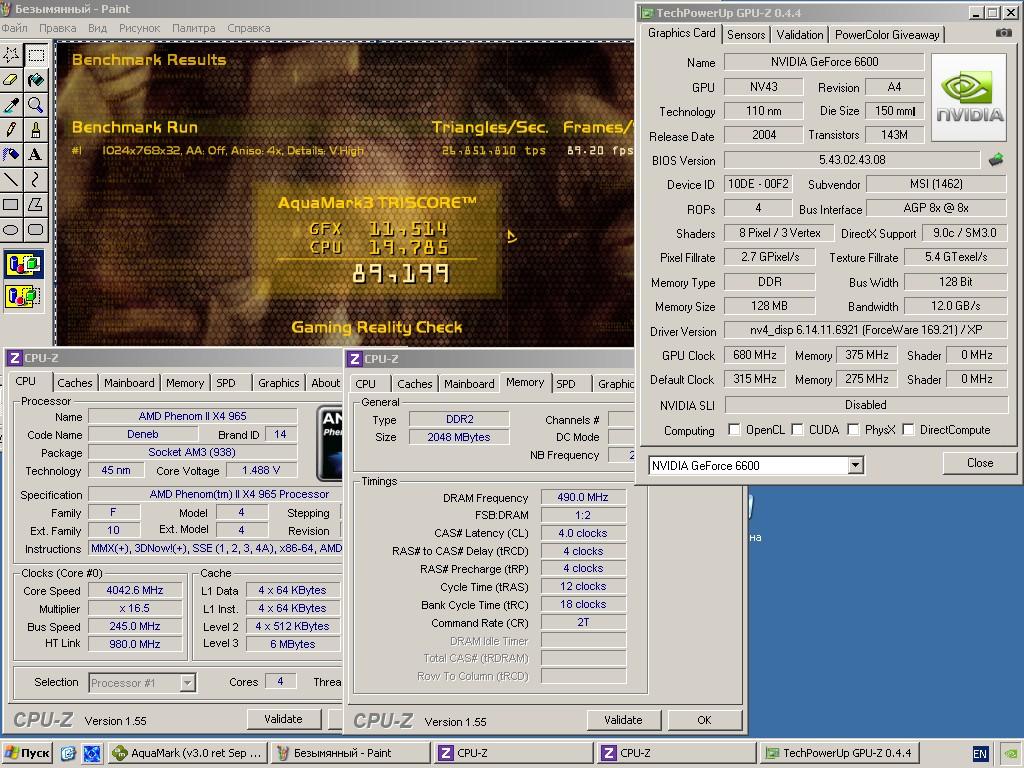Click the EN language indicator in tray
The width and height of the screenshot is (1024, 768).
[x=980, y=754]
